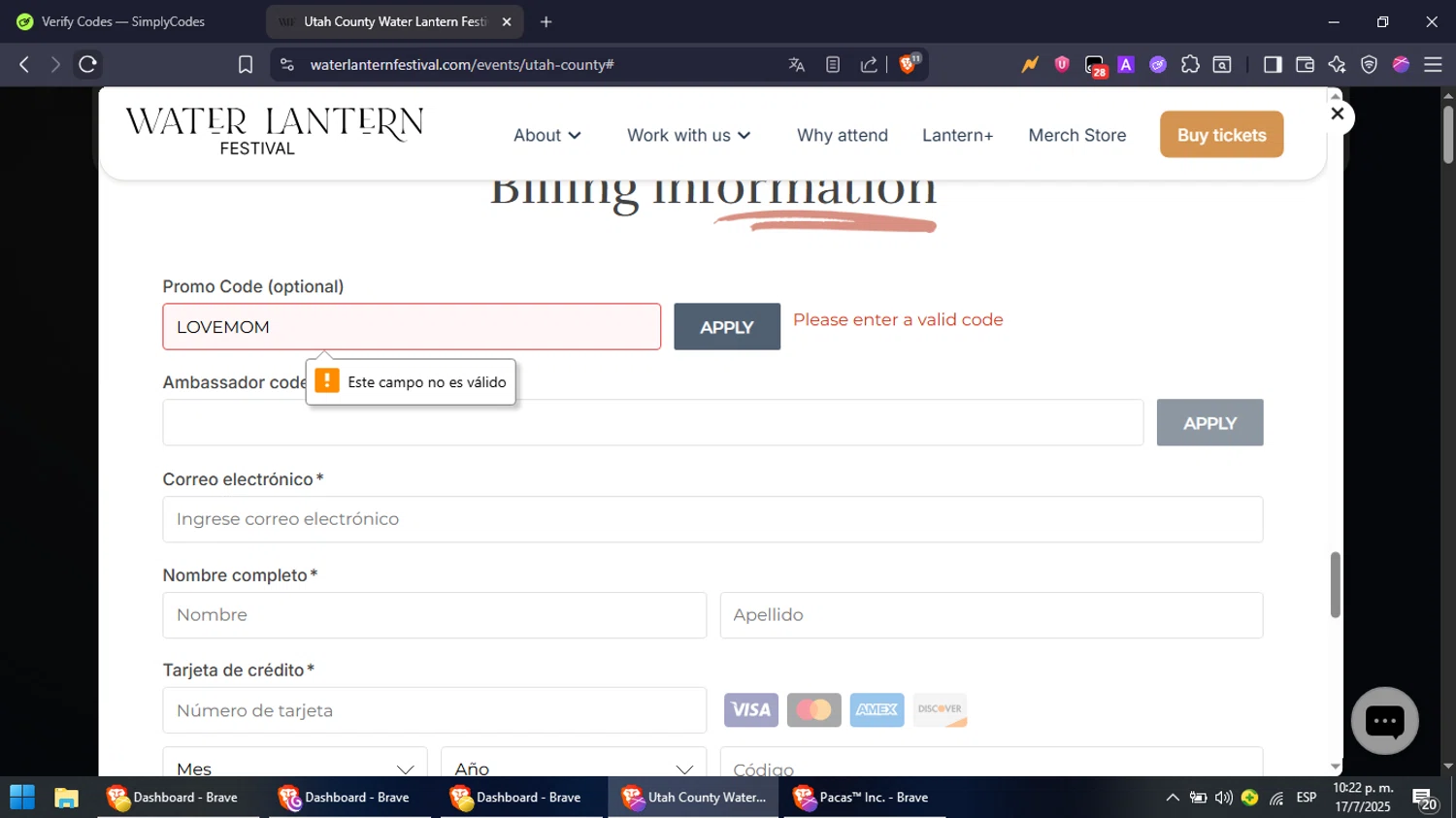Open Brave Wallet icon
The height and width of the screenshot is (818, 1456).
1305,65
